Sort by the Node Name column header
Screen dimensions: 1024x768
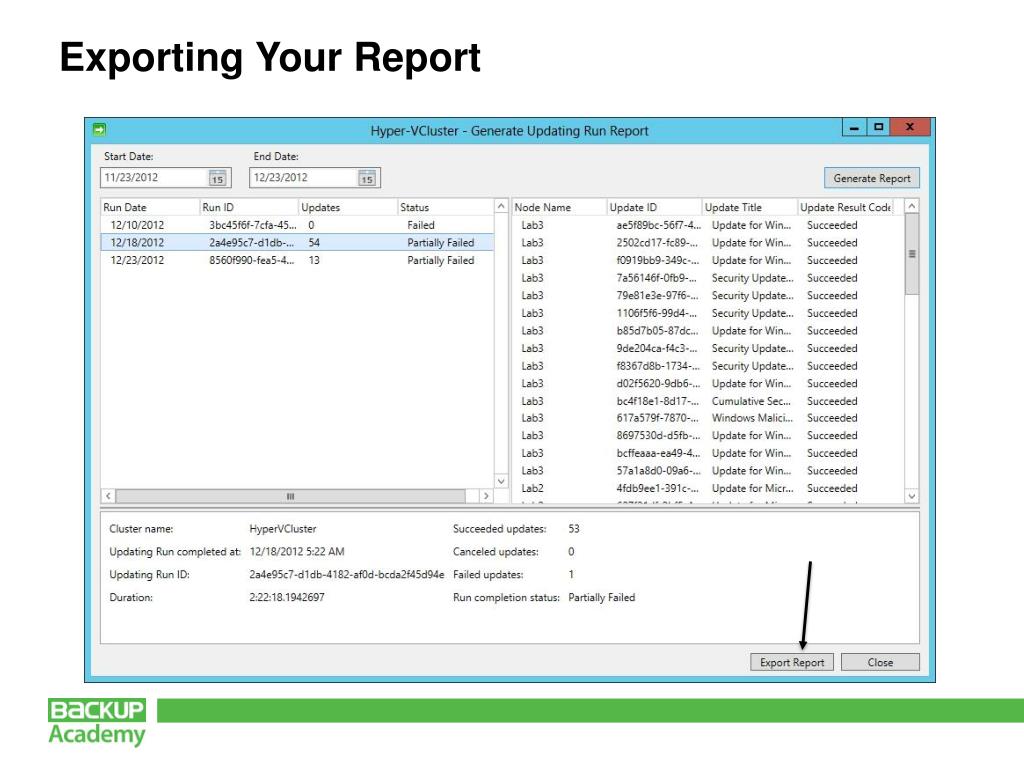tap(560, 207)
